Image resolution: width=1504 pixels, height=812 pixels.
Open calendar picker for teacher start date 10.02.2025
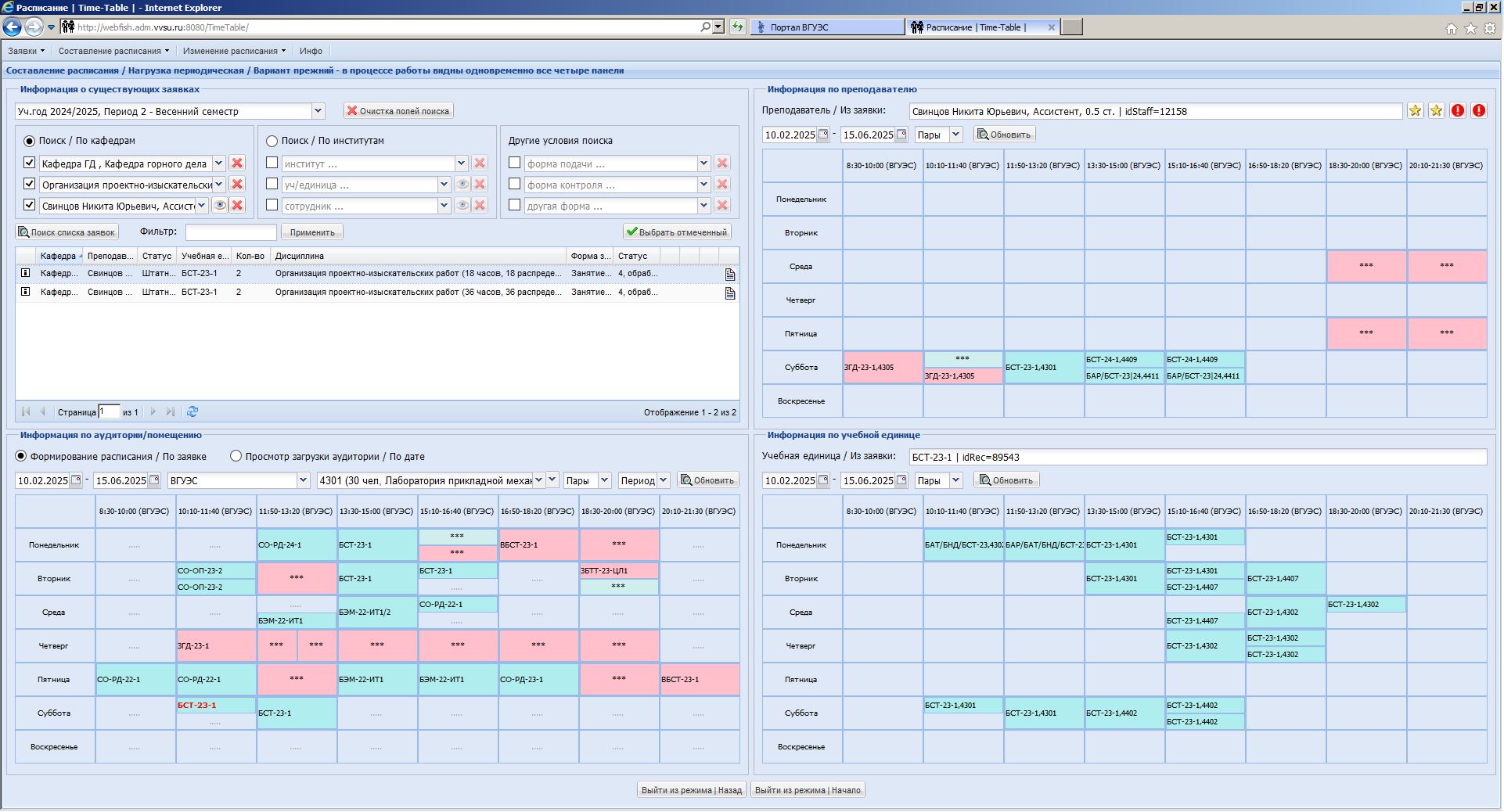point(823,135)
